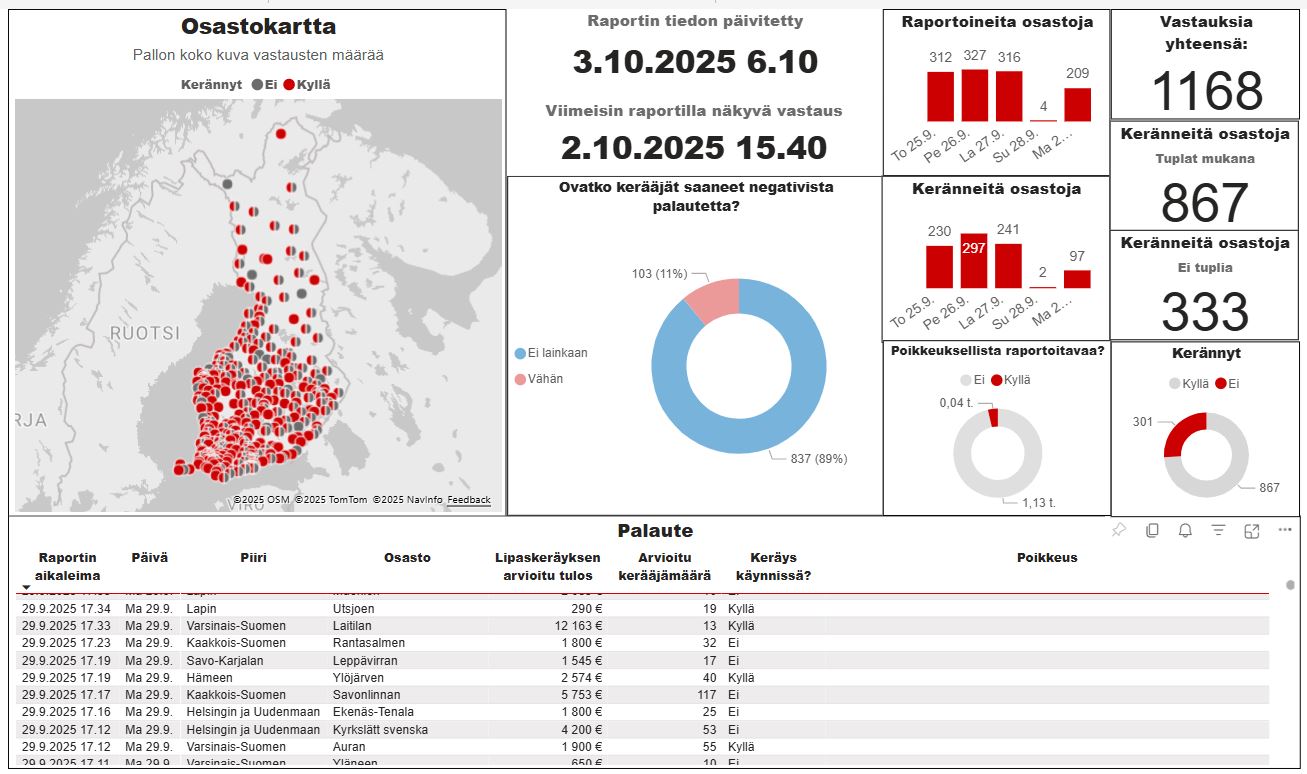Viewport: 1307px width, 774px height.
Task: Set an alert with the bell icon
Action: (1185, 531)
